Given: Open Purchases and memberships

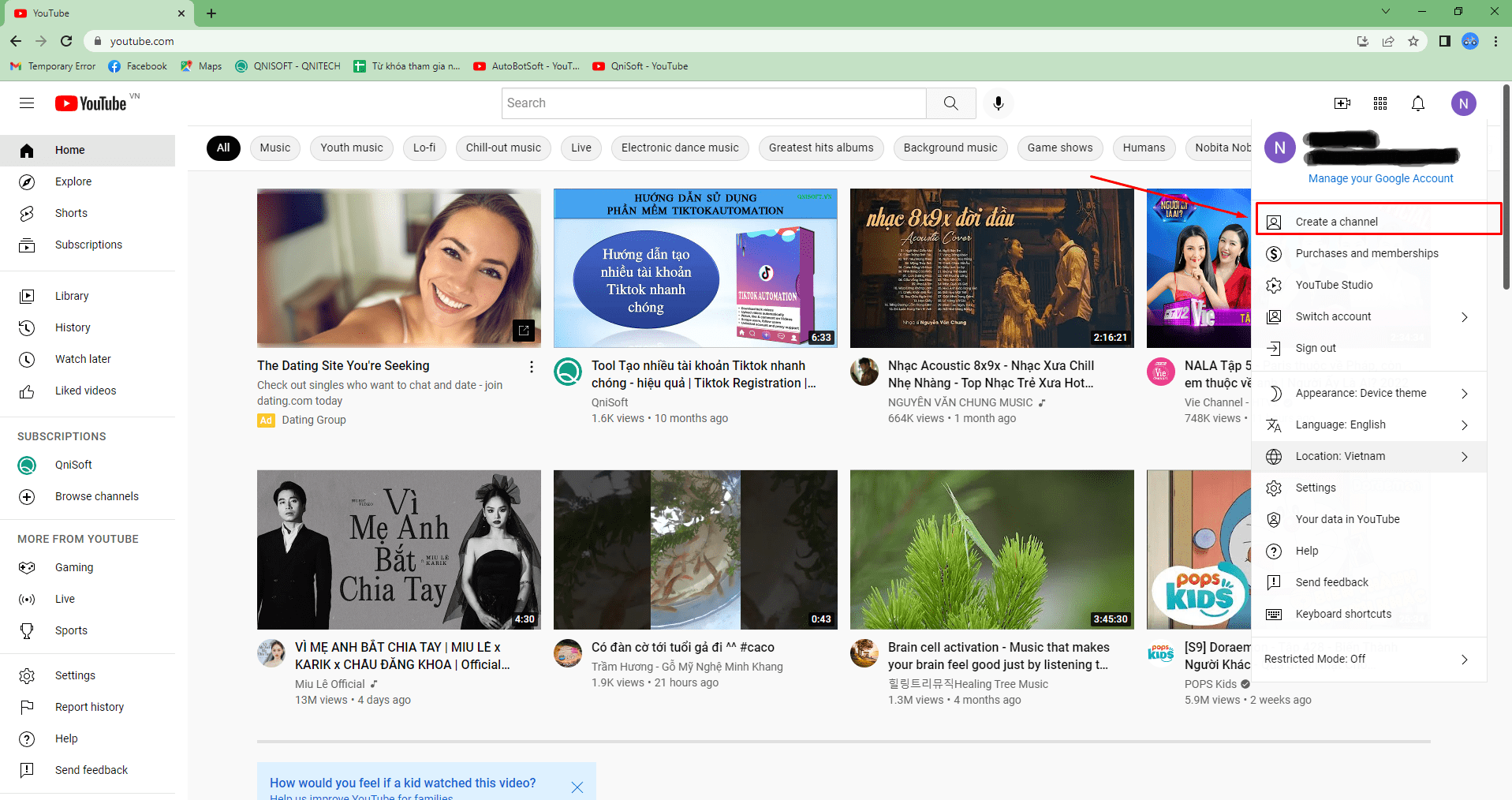Looking at the screenshot, I should tap(1369, 253).
